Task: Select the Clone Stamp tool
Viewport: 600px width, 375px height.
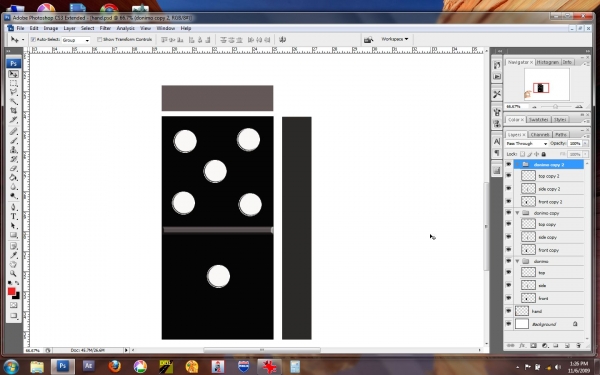Action: coord(13,150)
